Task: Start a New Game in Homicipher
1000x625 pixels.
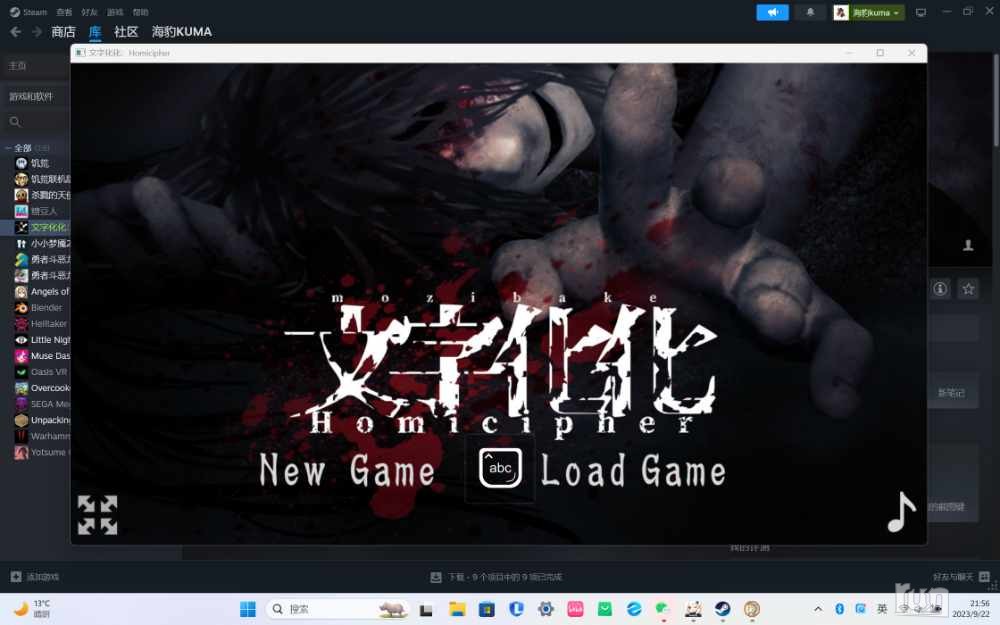Action: [347, 471]
